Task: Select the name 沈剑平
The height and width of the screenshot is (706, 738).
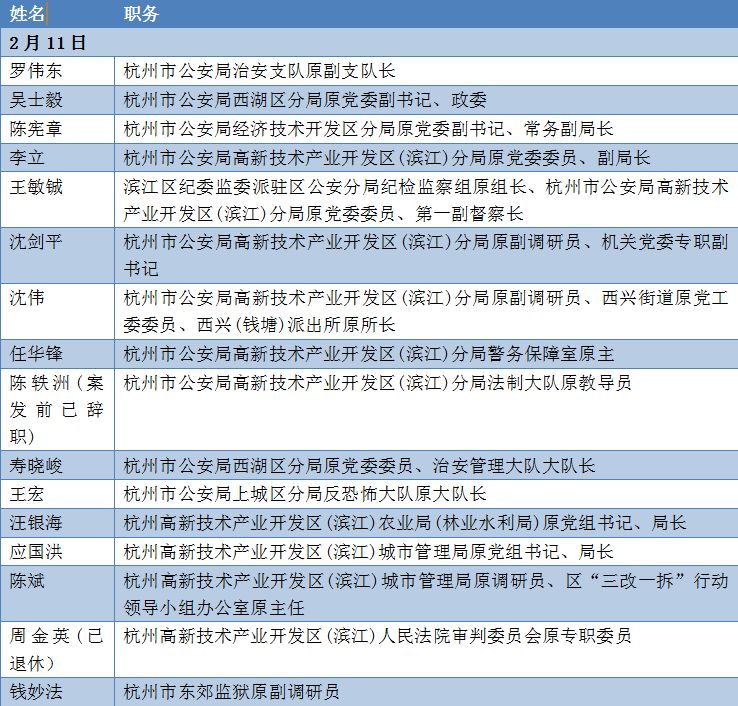Action: pos(36,242)
